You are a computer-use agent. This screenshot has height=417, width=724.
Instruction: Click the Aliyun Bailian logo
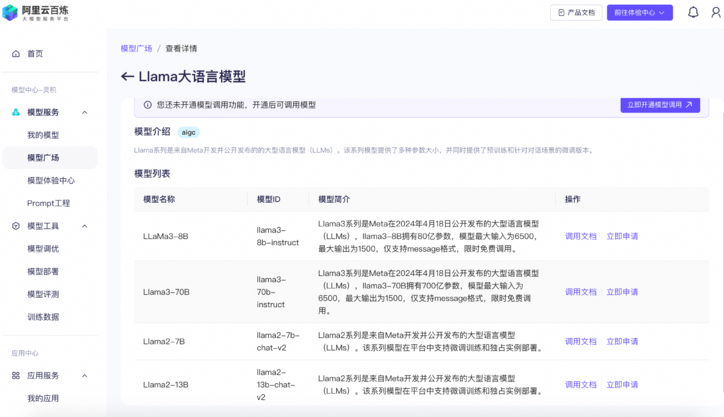(x=36, y=12)
